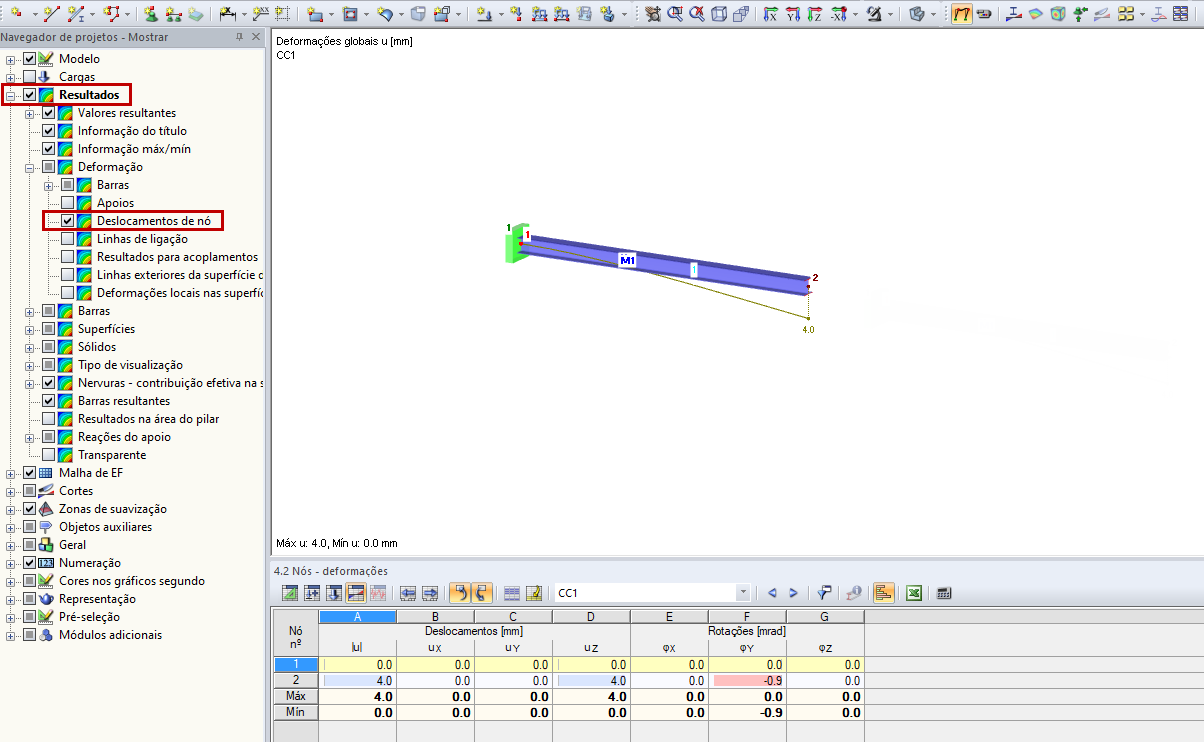Toggle the Modelo checkbox
This screenshot has width=1204, height=742.
(x=29, y=59)
